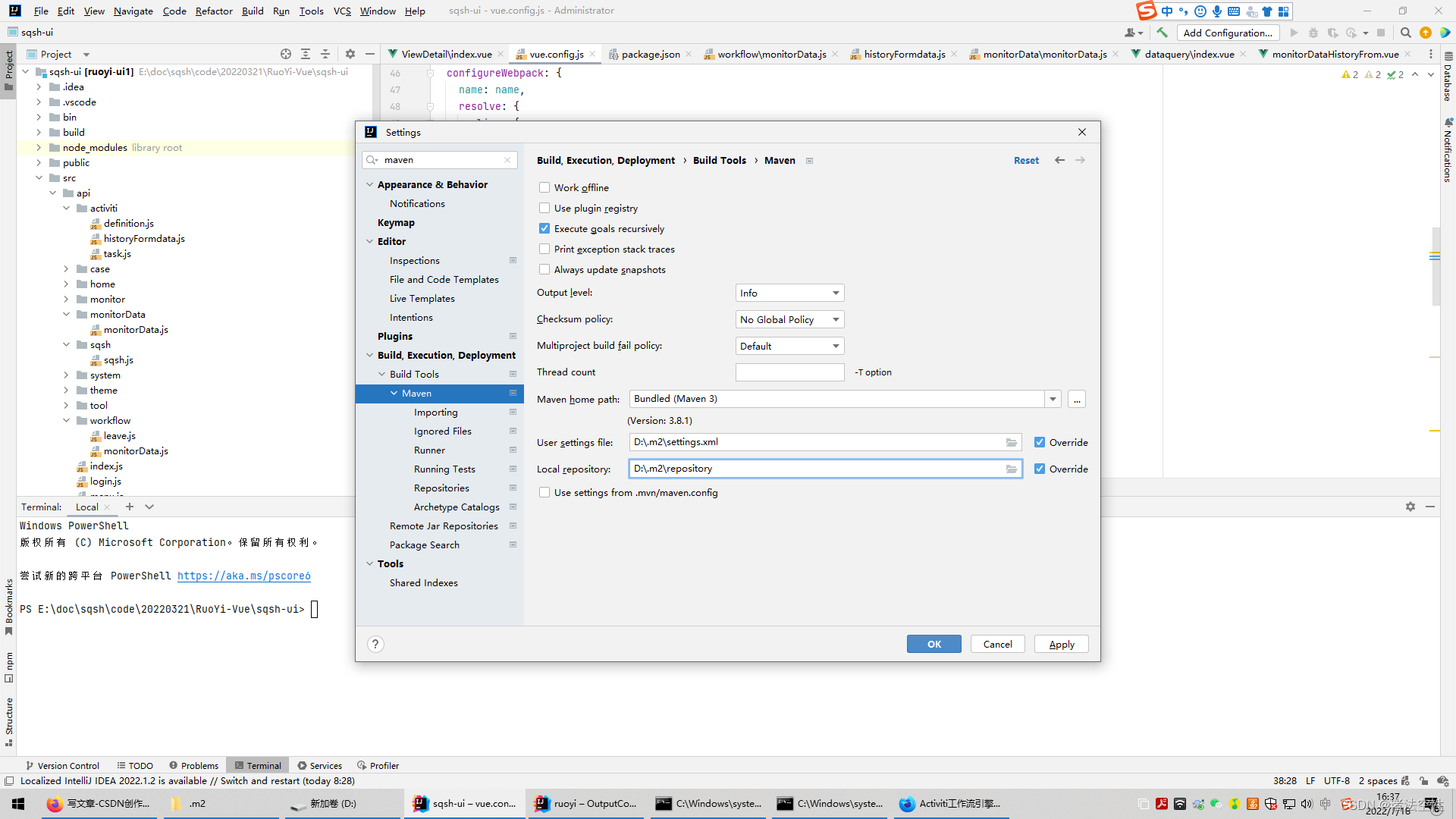Open the Refactor menu
This screenshot has height=819, width=1456.
(x=213, y=11)
